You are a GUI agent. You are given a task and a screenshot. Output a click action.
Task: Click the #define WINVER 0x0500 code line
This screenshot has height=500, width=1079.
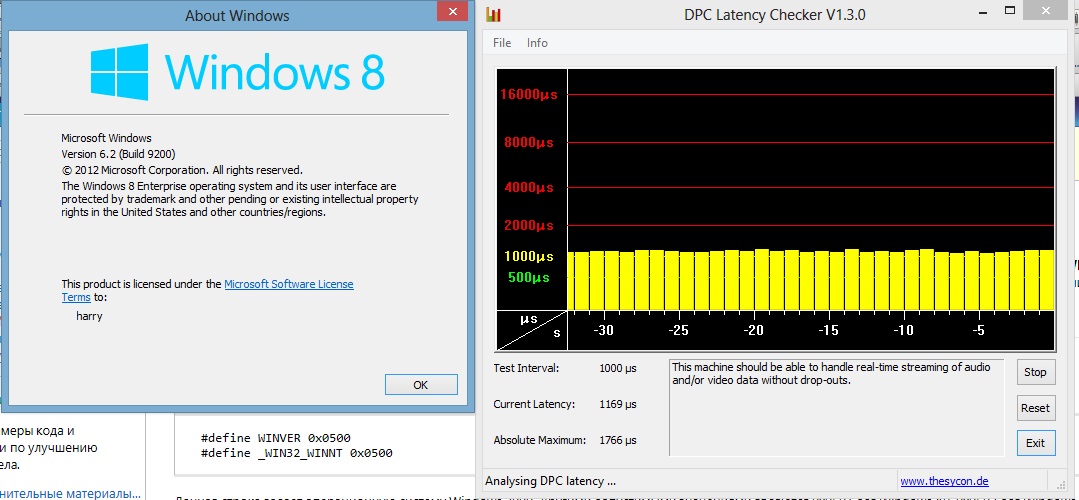(x=276, y=437)
